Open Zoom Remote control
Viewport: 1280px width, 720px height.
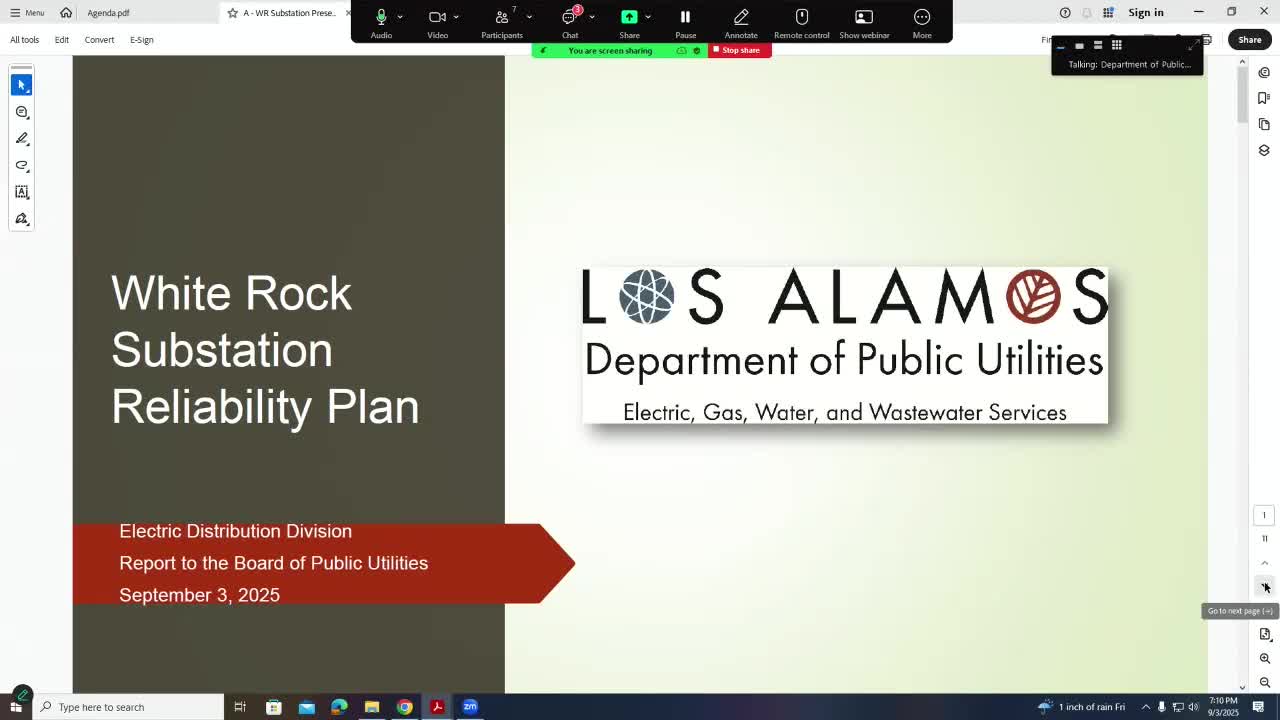[x=801, y=22]
